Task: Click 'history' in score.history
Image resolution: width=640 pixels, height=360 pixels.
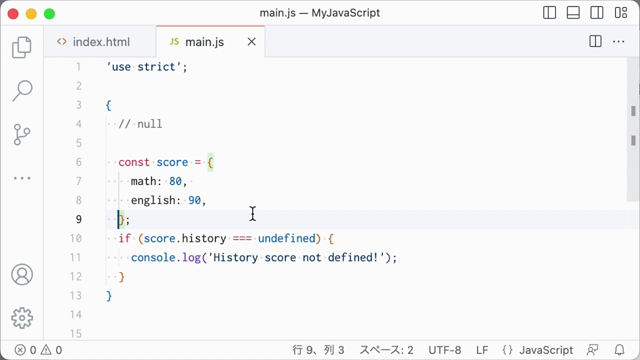Action: pyautogui.click(x=204, y=238)
